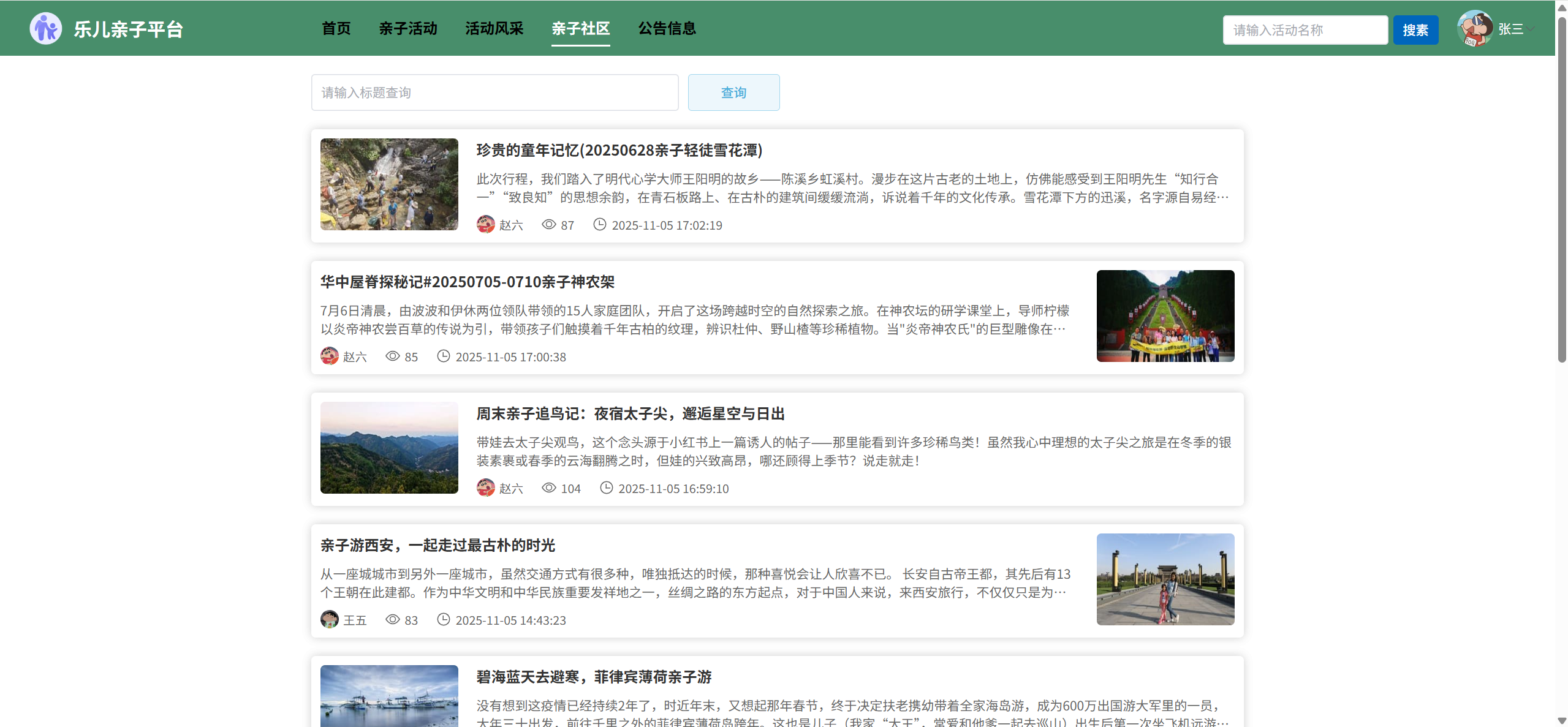Click the 请输入活动名称 search field
1568x727 pixels.
click(x=1305, y=30)
